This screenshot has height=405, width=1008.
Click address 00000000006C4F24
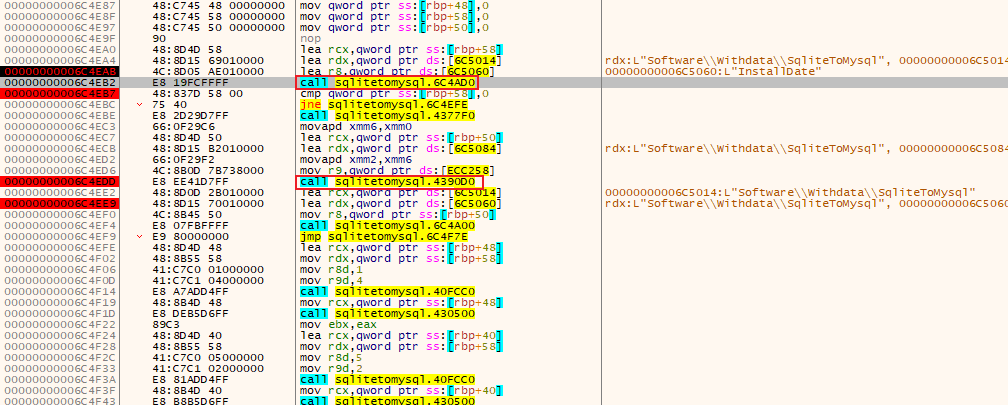point(60,337)
